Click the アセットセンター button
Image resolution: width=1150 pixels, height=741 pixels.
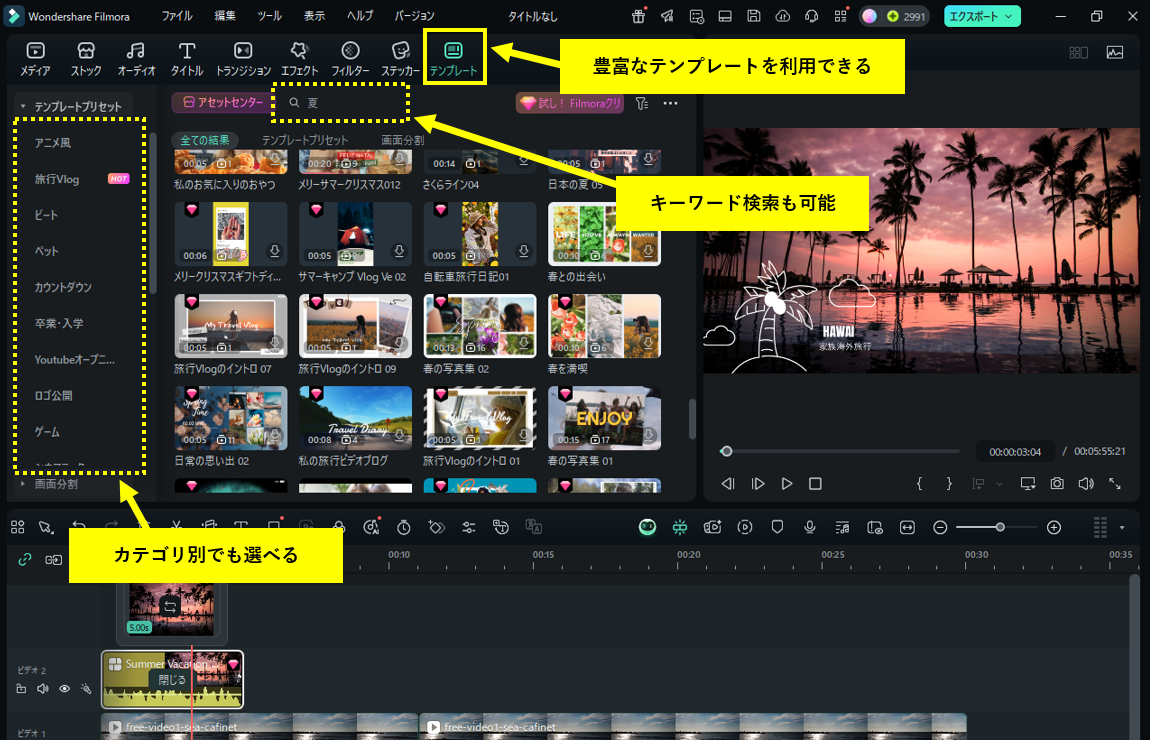[222, 103]
